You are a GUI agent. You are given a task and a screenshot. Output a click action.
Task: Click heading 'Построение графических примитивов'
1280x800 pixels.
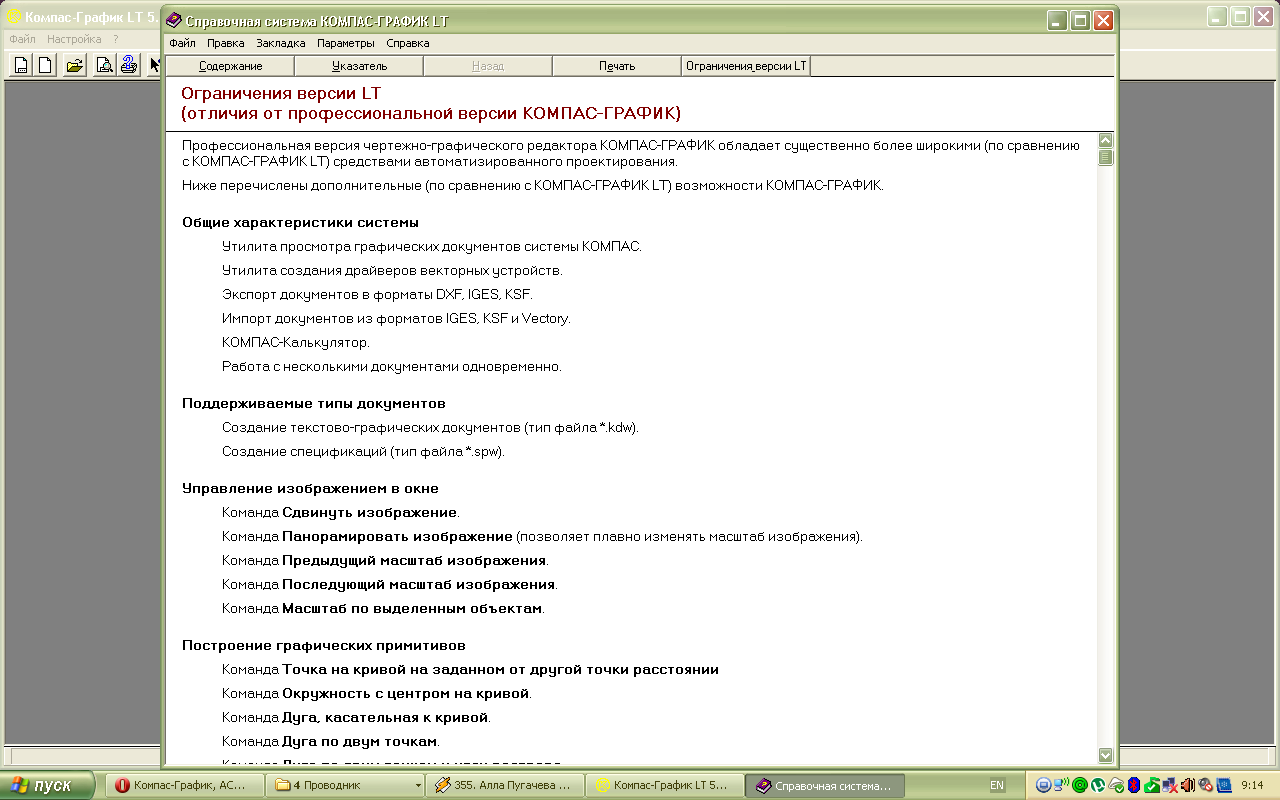(324, 645)
